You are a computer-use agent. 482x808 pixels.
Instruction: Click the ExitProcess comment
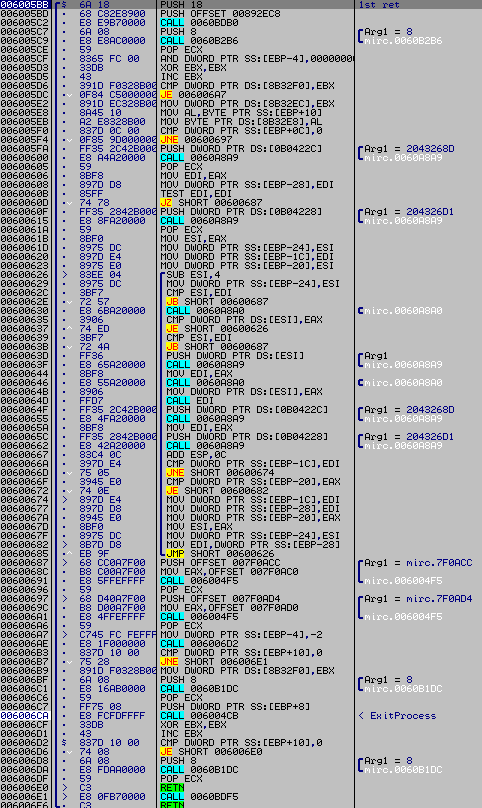pyautogui.click(x=403, y=716)
